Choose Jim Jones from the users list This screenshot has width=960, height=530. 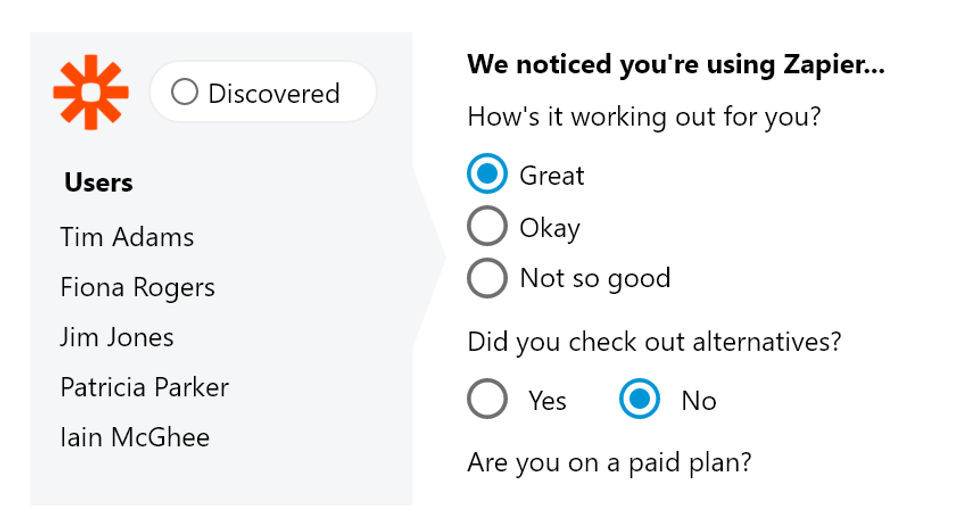(x=117, y=337)
